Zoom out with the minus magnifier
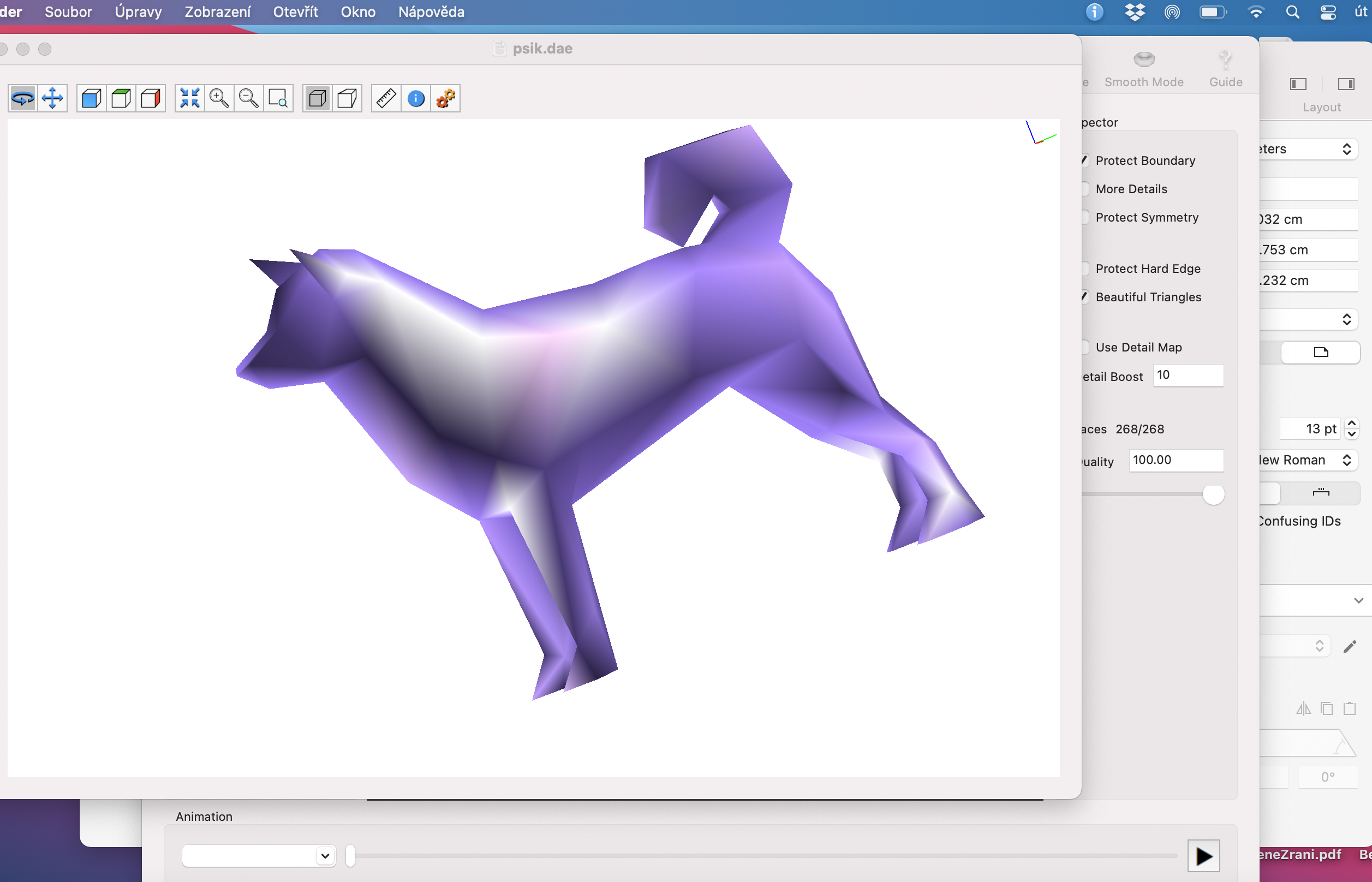This screenshot has height=882, width=1372. pos(249,98)
